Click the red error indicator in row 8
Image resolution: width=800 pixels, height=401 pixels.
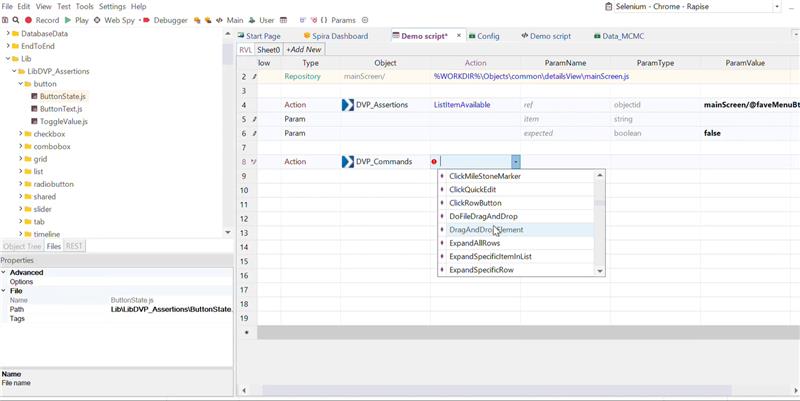pyautogui.click(x=434, y=162)
